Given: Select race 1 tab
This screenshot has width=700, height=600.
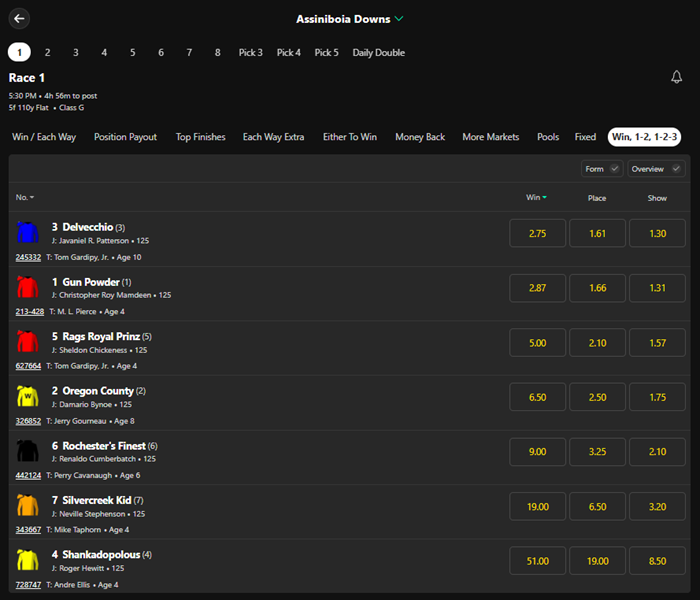Looking at the screenshot, I should coord(19,52).
